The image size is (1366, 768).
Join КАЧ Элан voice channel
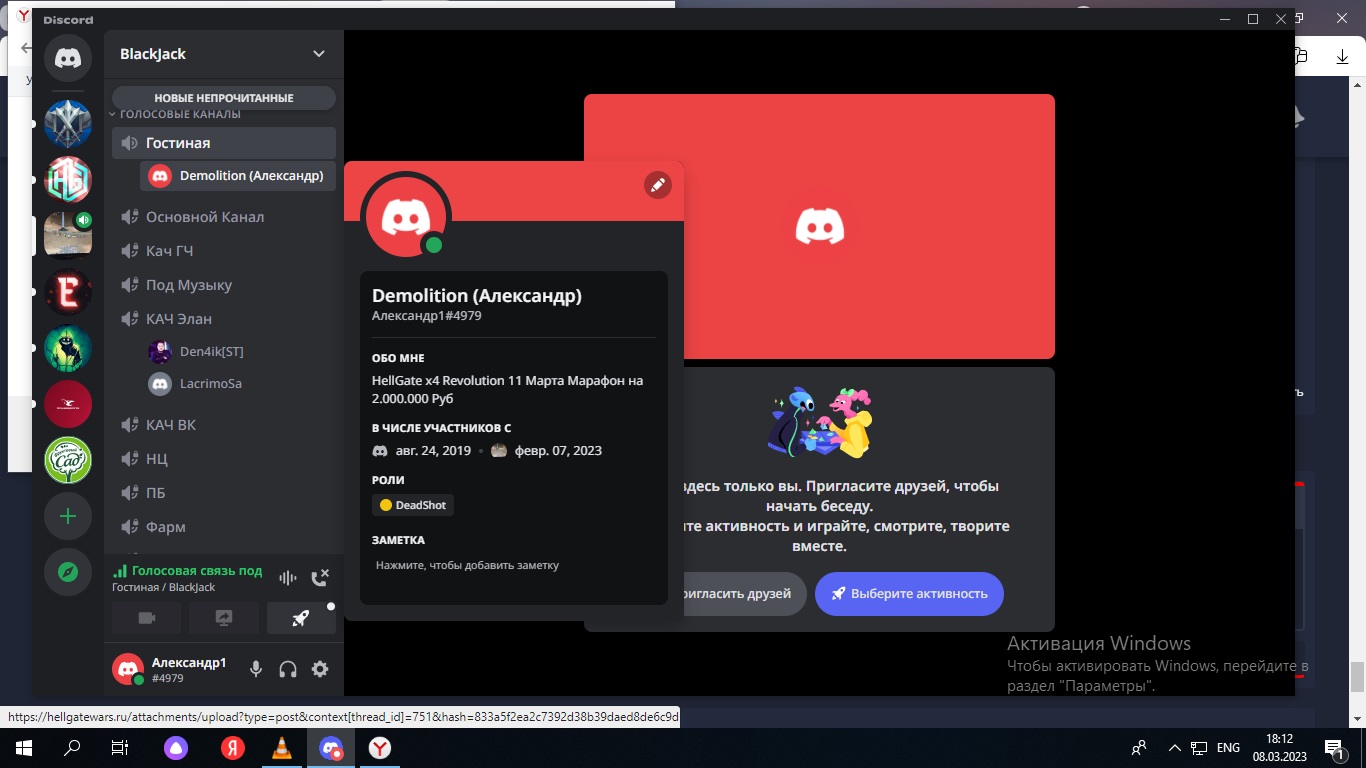(x=224, y=319)
